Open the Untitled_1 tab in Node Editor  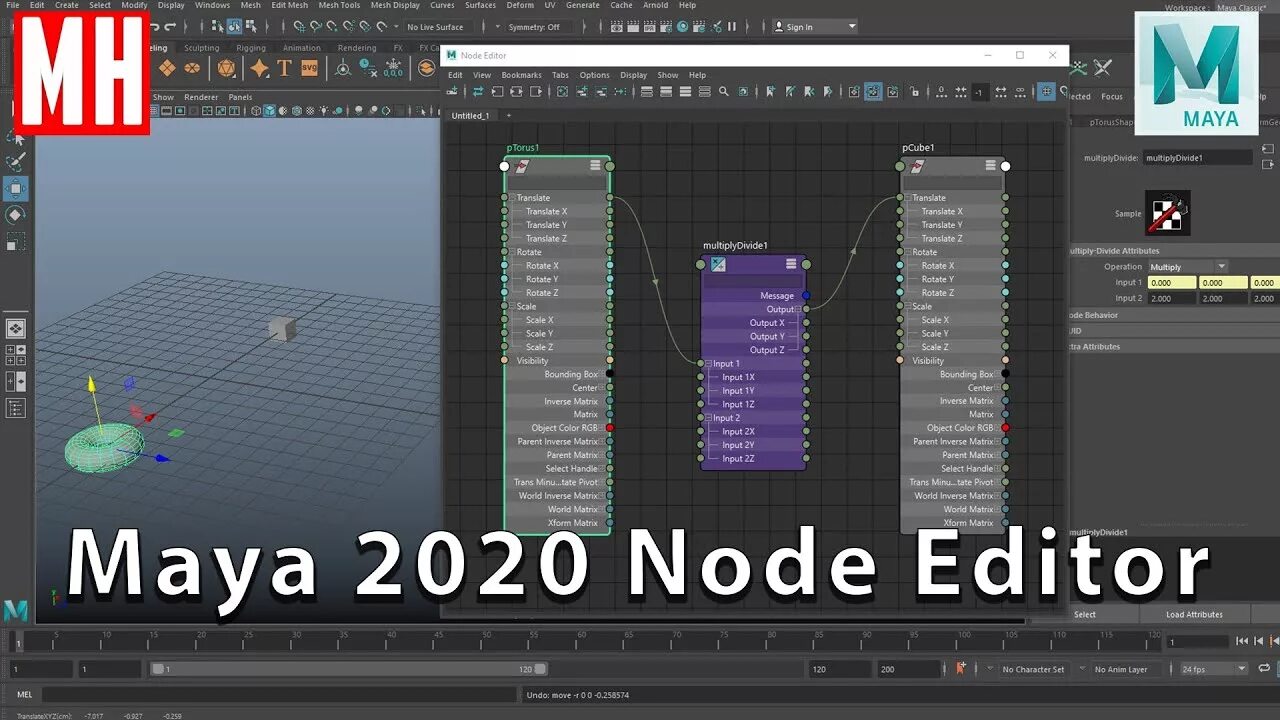tap(470, 116)
